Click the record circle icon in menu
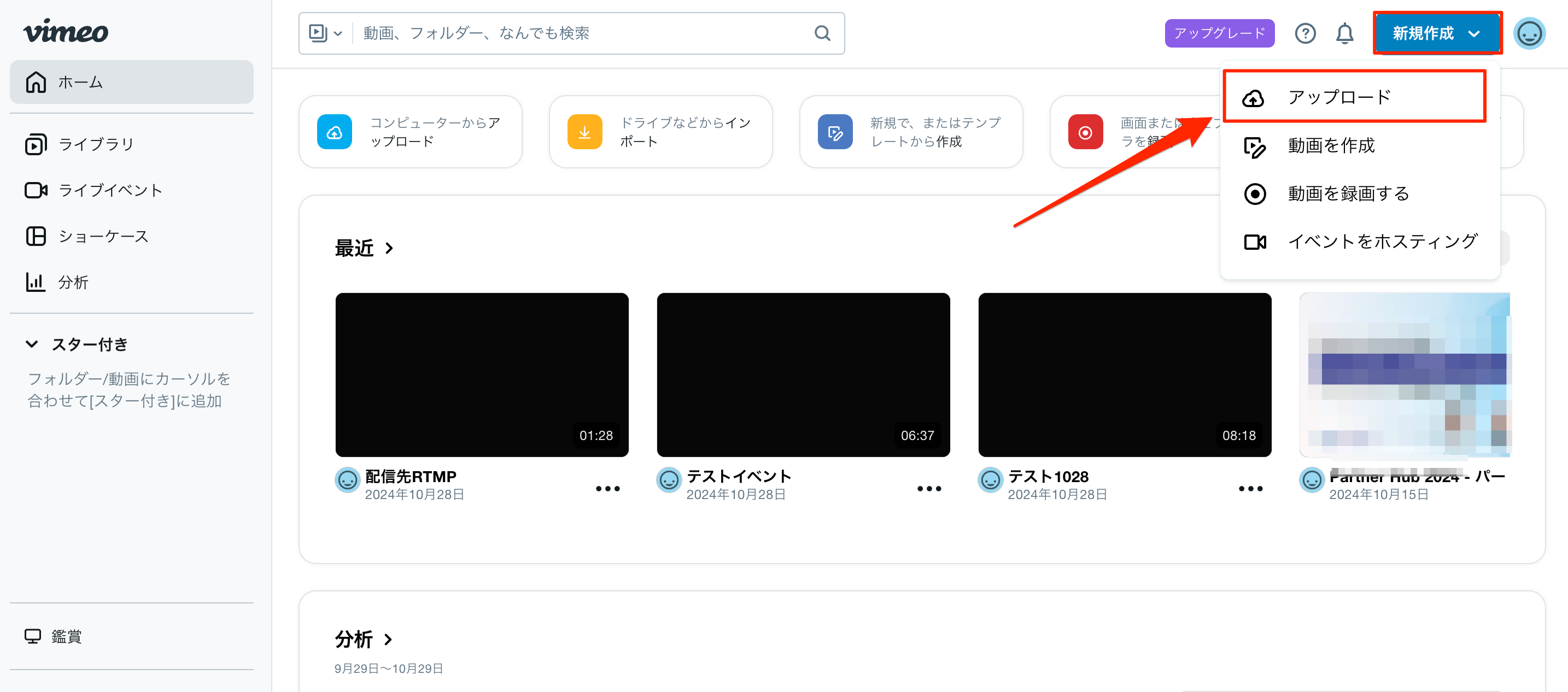 click(1255, 194)
